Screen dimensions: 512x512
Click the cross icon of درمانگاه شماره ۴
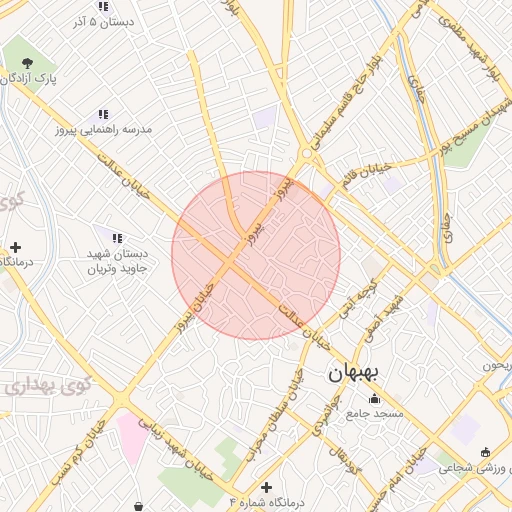point(266,487)
